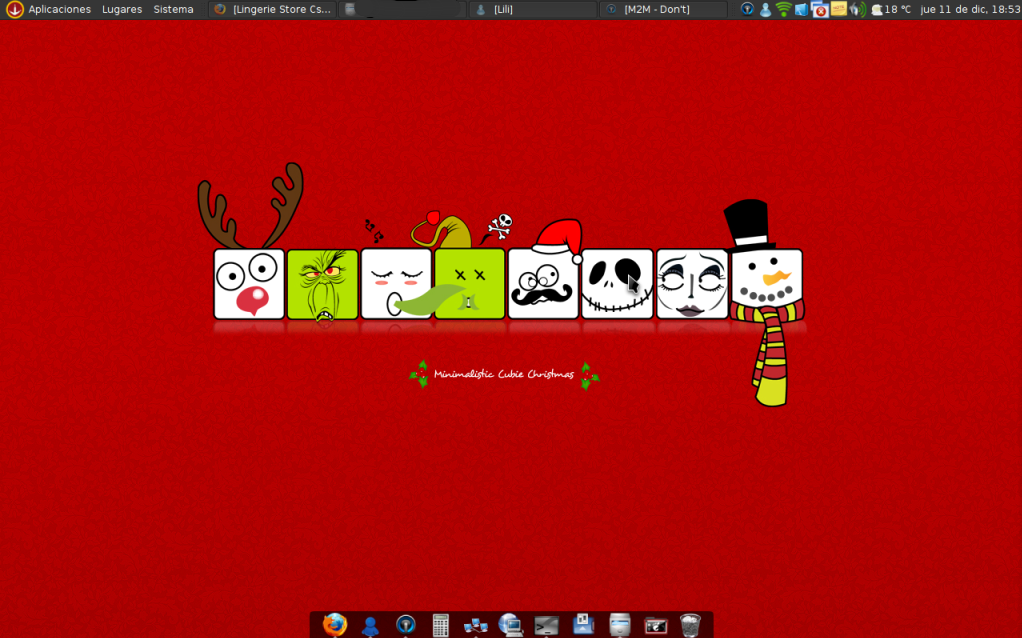Launch the terminal from the dock
The height and width of the screenshot is (638, 1022).
[546, 626]
